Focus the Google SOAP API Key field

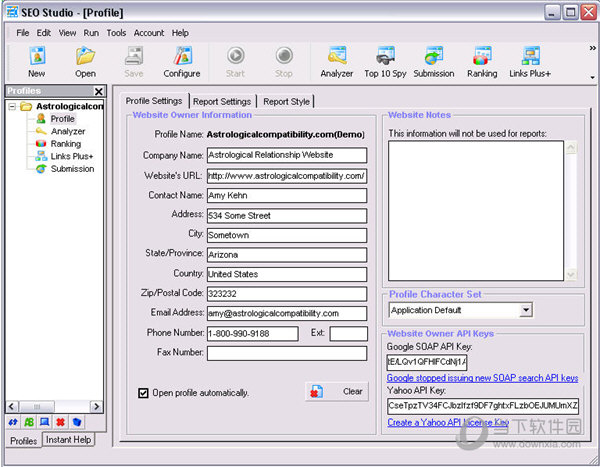(427, 362)
